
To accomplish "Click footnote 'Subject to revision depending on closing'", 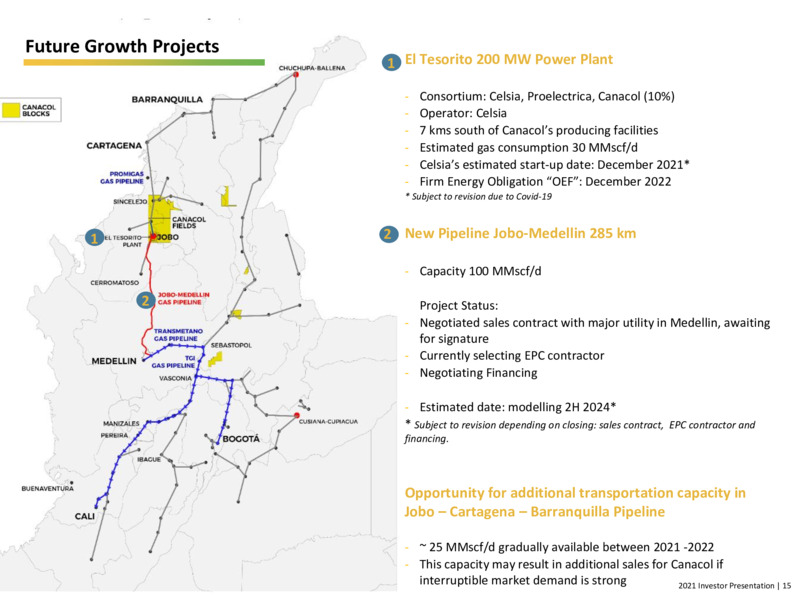I will pos(580,431).
